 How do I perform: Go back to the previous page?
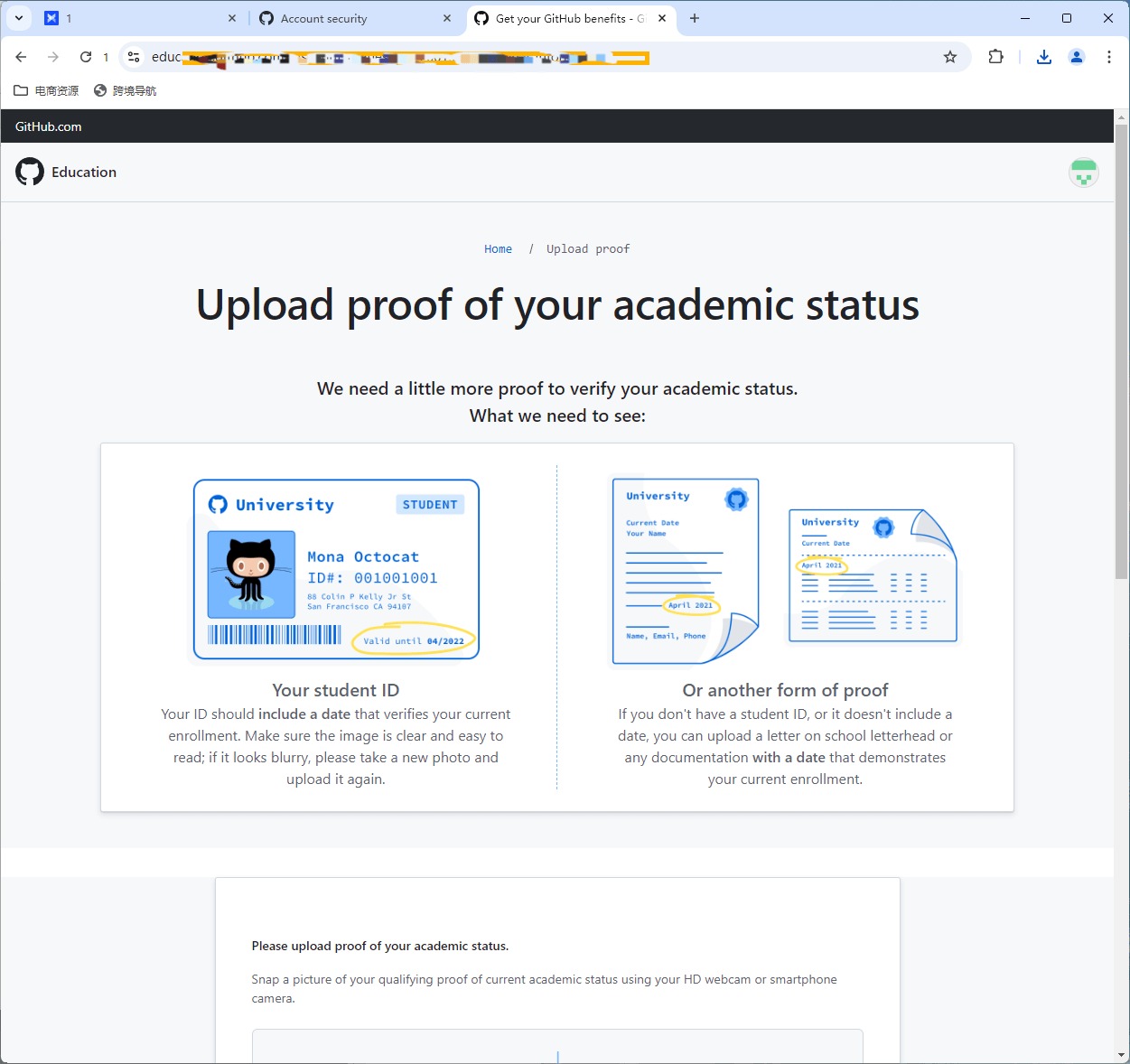22,57
